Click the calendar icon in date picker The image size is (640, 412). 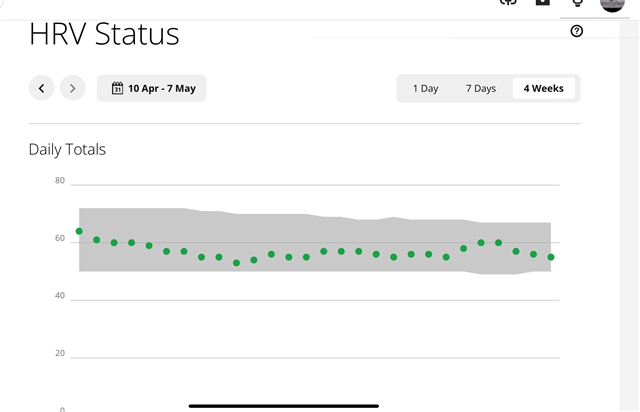pos(117,88)
